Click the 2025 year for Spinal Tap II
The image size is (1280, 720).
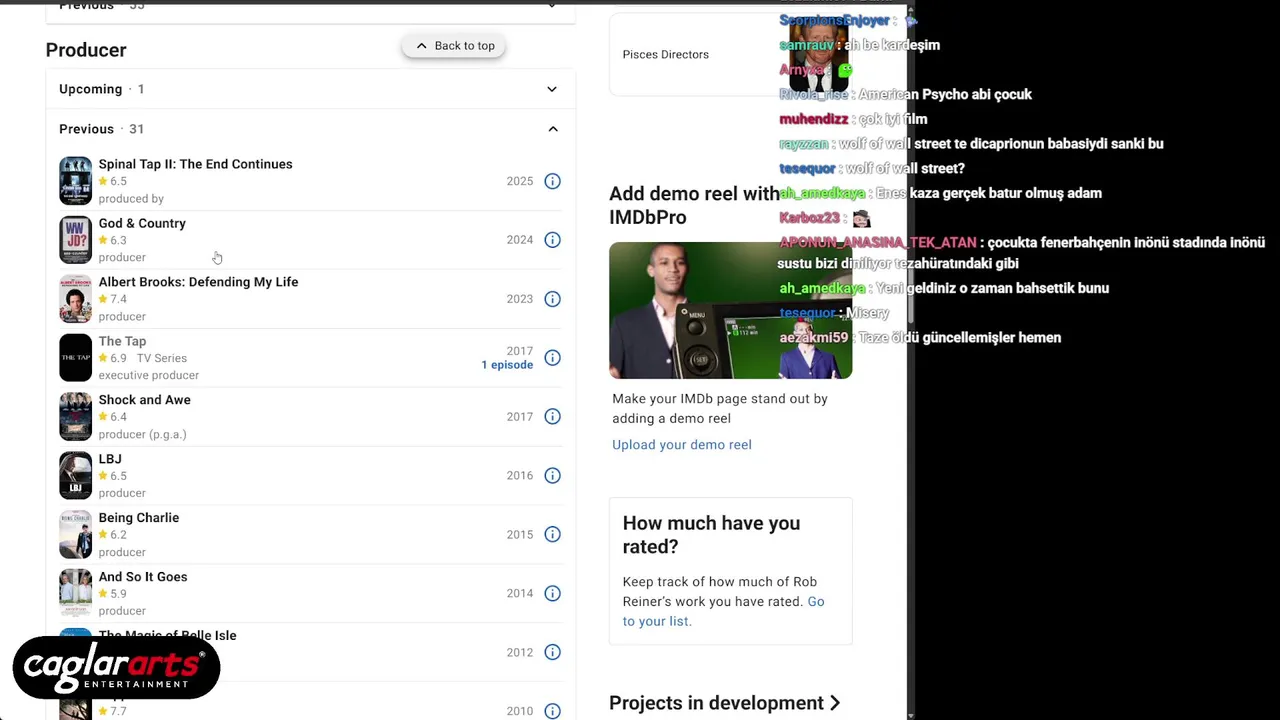tap(520, 181)
